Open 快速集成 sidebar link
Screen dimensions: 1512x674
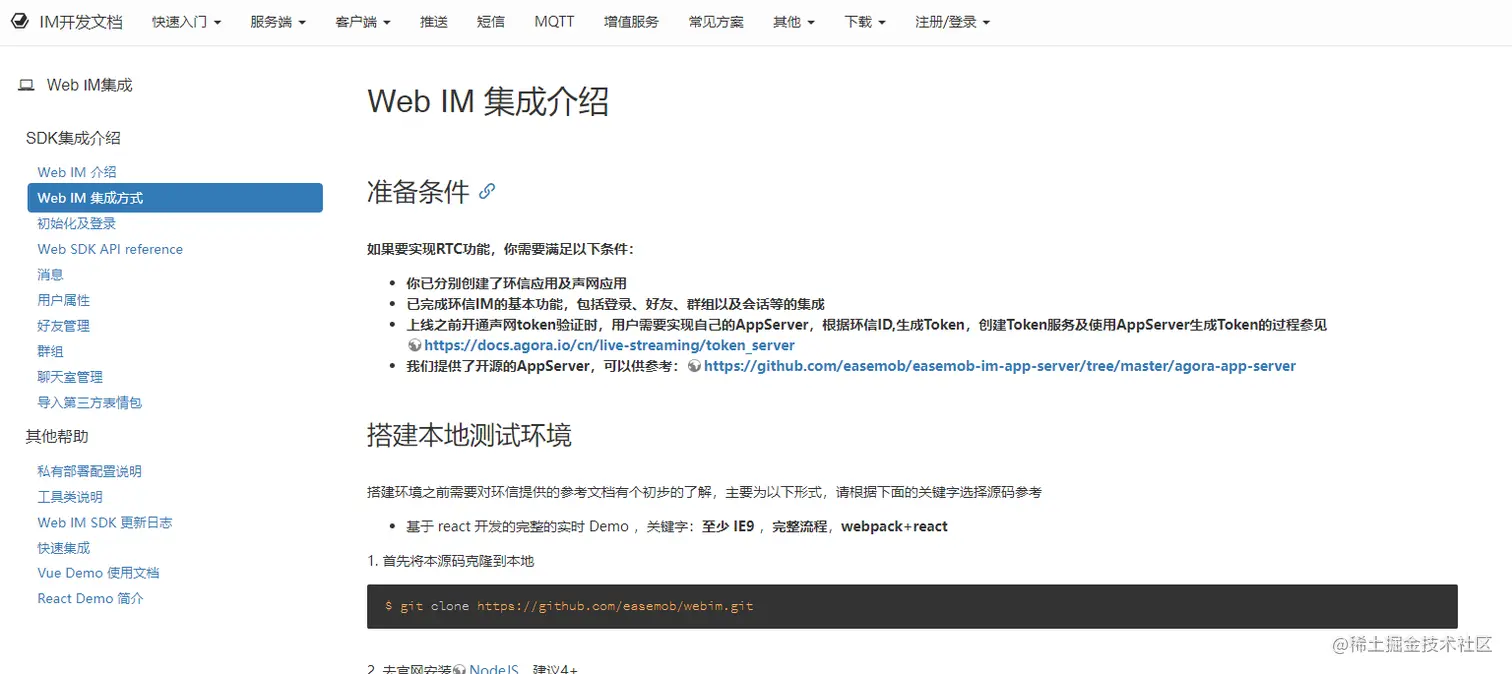coord(64,548)
